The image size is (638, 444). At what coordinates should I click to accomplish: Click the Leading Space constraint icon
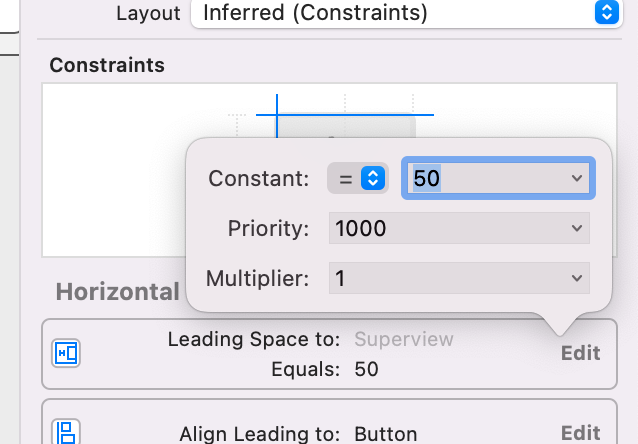click(x=66, y=353)
